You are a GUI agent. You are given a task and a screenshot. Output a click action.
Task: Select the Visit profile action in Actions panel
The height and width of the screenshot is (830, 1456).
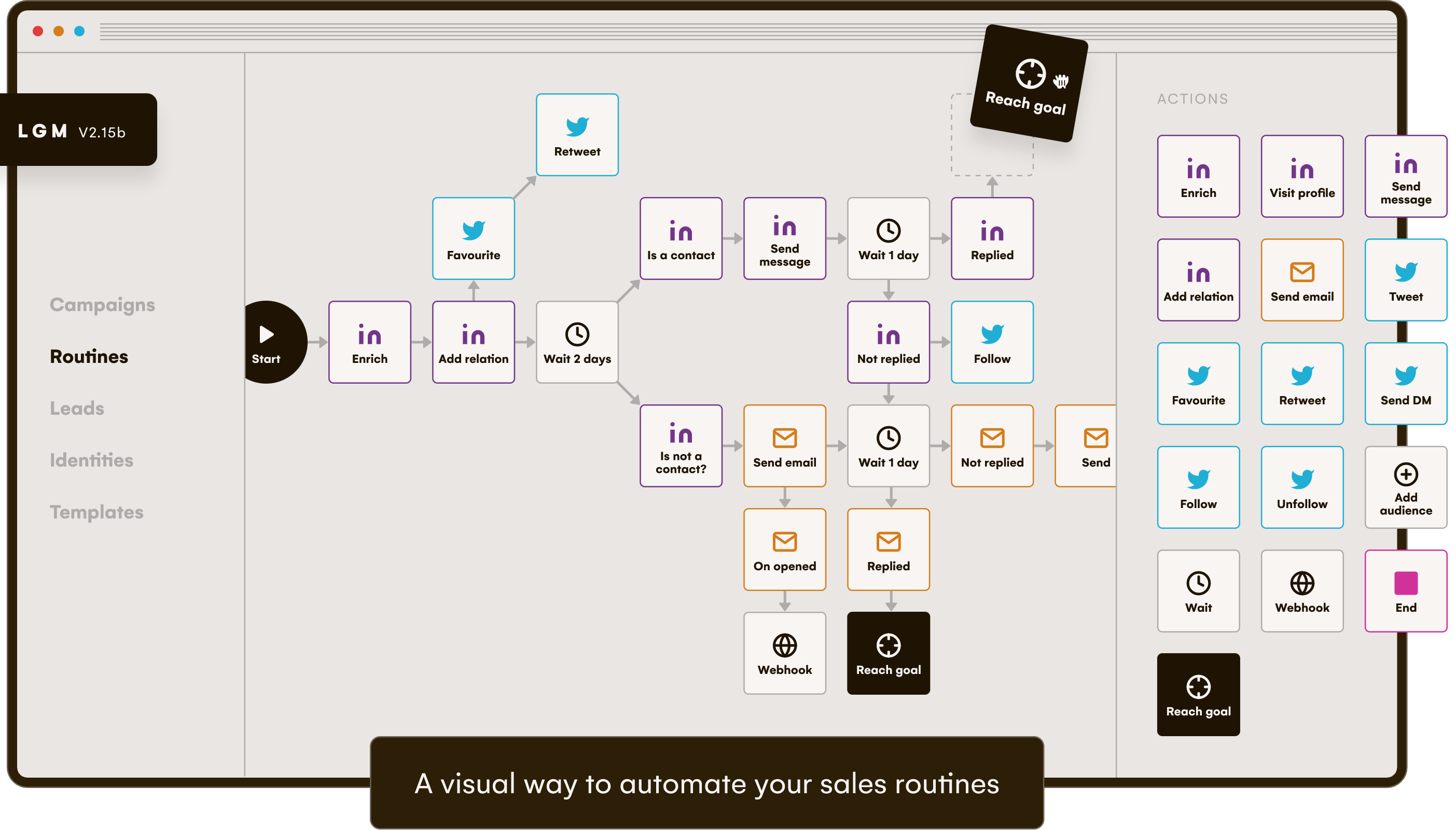(x=1301, y=176)
